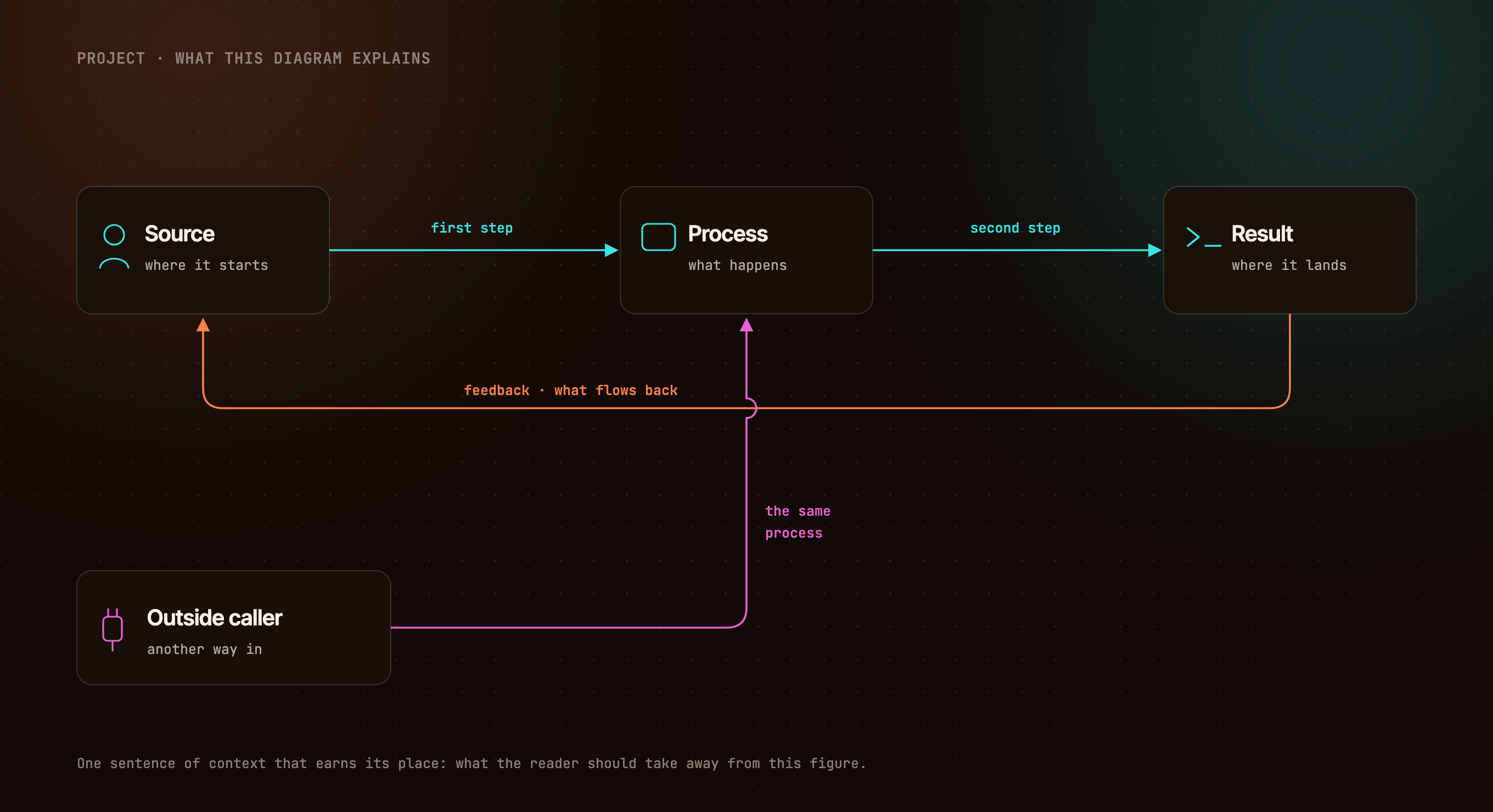Select the 'Process' card title
Screen dimensions: 1493x812
click(x=728, y=234)
